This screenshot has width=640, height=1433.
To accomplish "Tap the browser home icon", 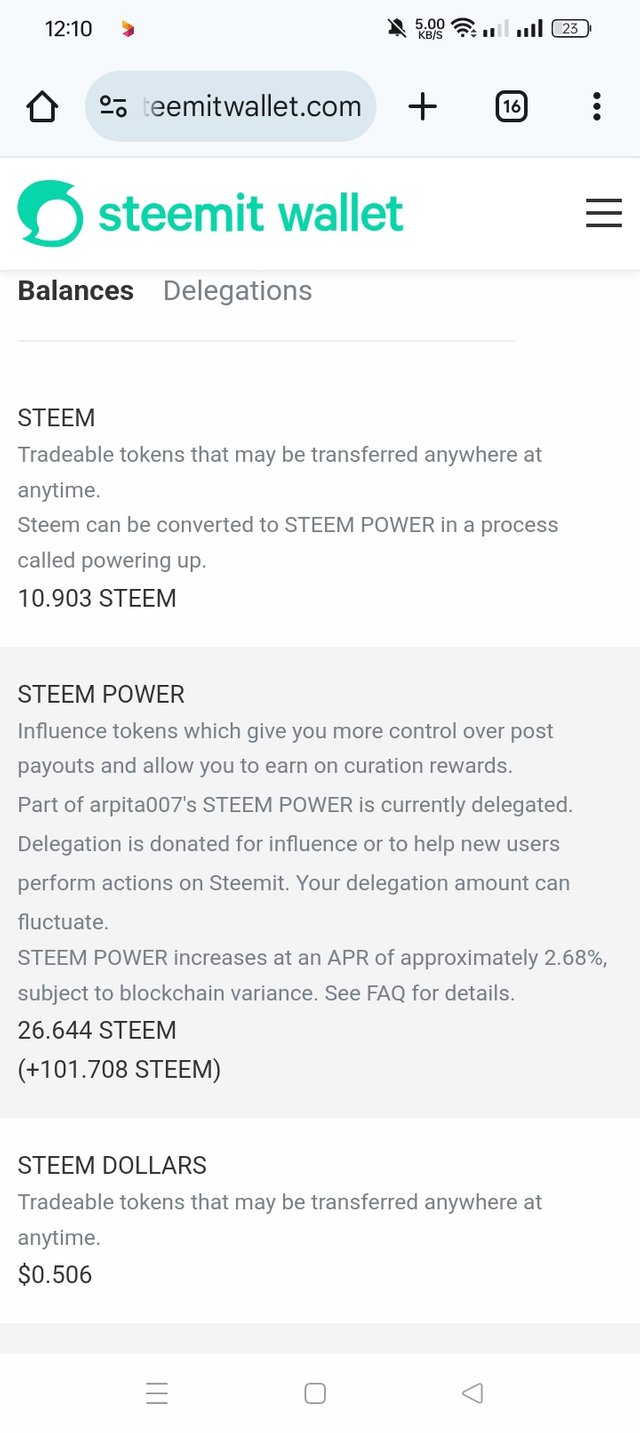I will click(x=42, y=106).
